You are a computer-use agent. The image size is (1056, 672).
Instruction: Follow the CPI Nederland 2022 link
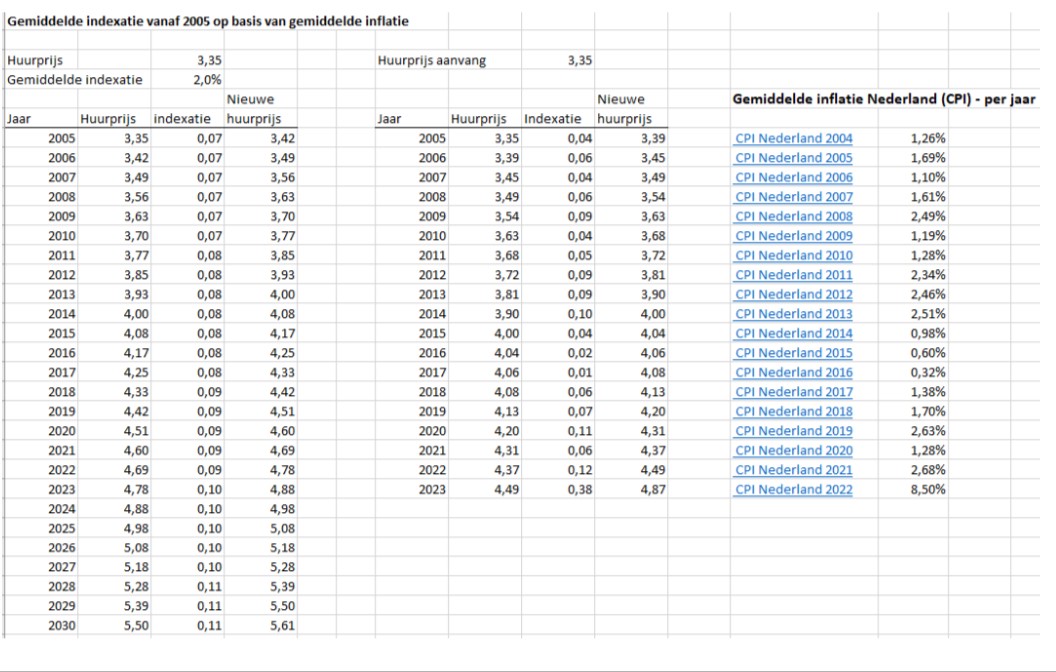793,489
